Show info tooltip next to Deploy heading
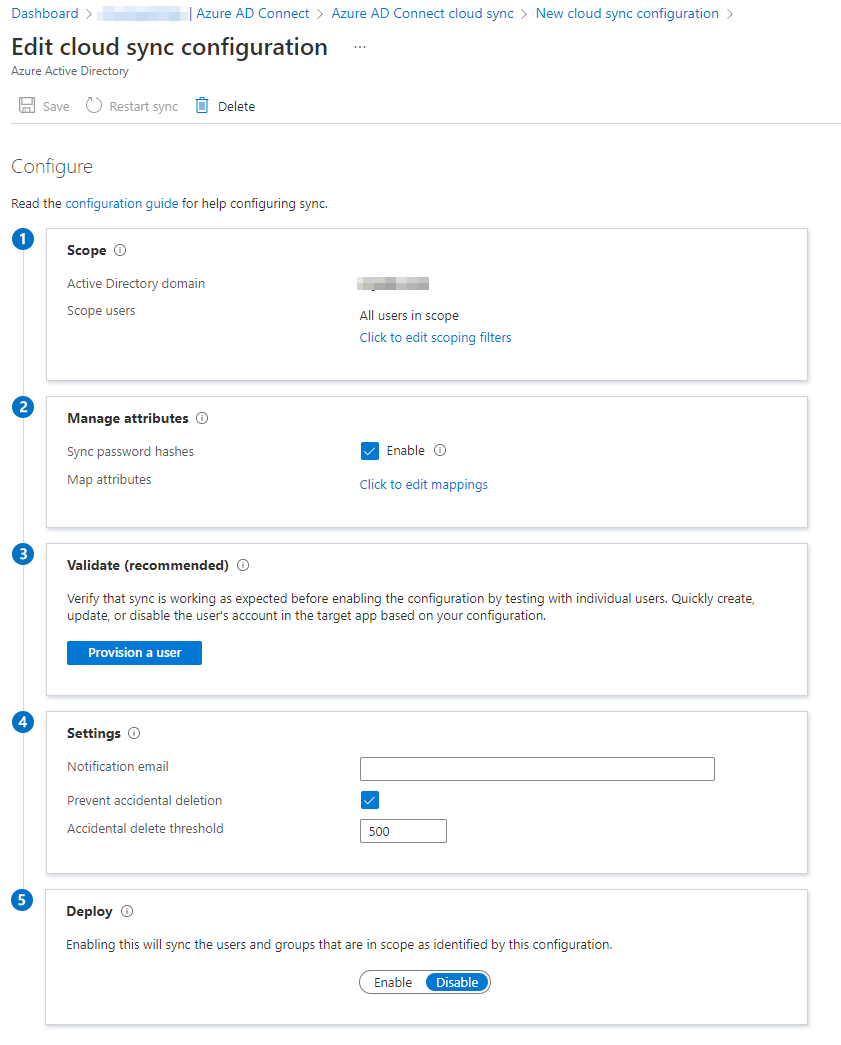841x1045 pixels. pos(127,911)
